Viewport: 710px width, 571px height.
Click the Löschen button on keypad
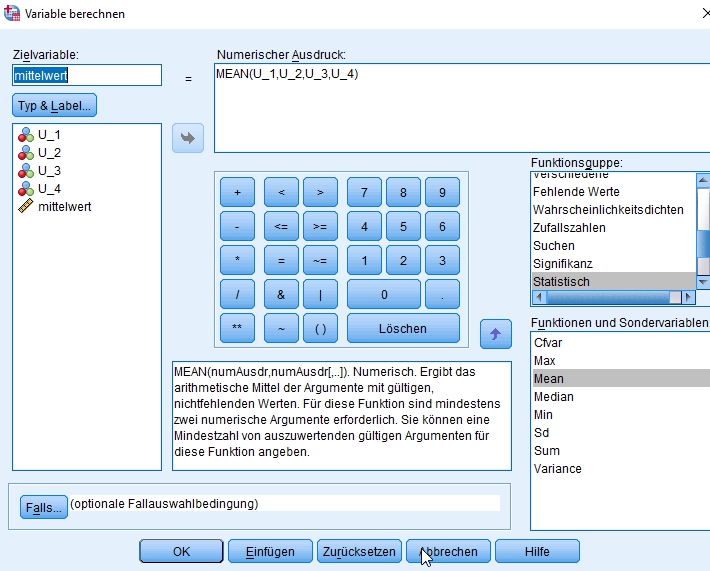pos(403,329)
